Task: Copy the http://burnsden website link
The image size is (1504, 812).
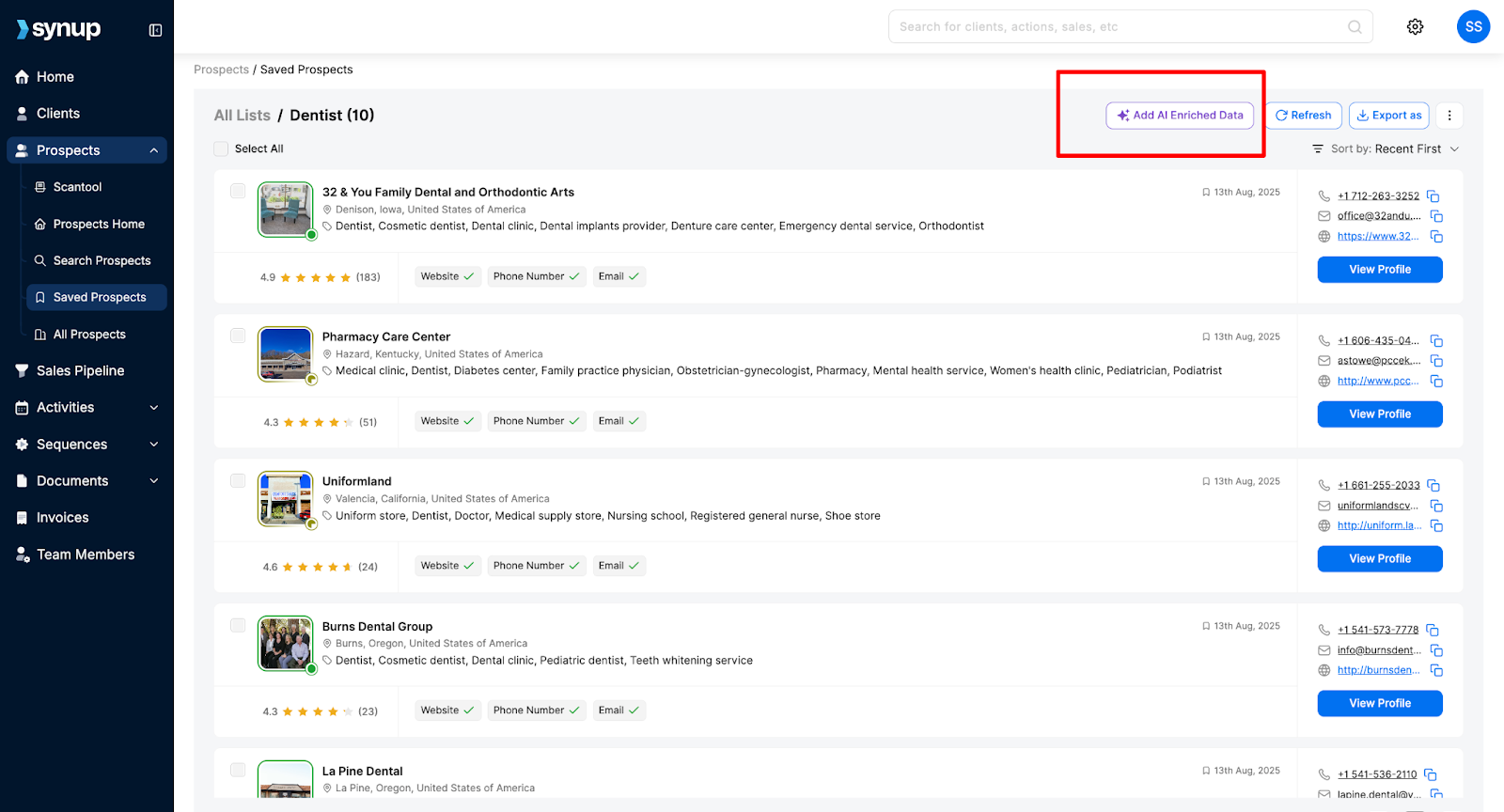Action: pyautogui.click(x=1436, y=671)
